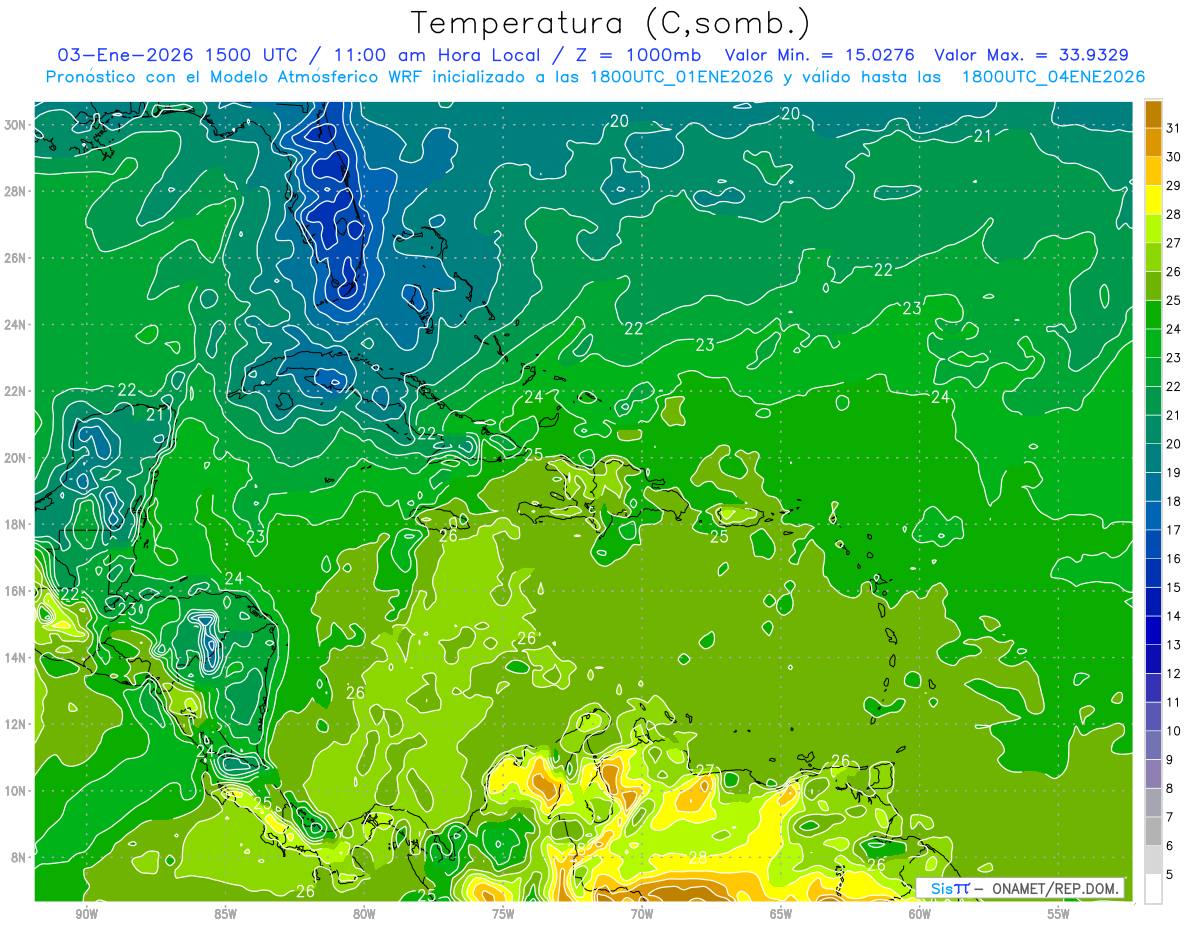Screen dimensions: 1200x927
Task: Select the 1800UTC_04ENE2026 valid-until time text
Action: 1053,77
